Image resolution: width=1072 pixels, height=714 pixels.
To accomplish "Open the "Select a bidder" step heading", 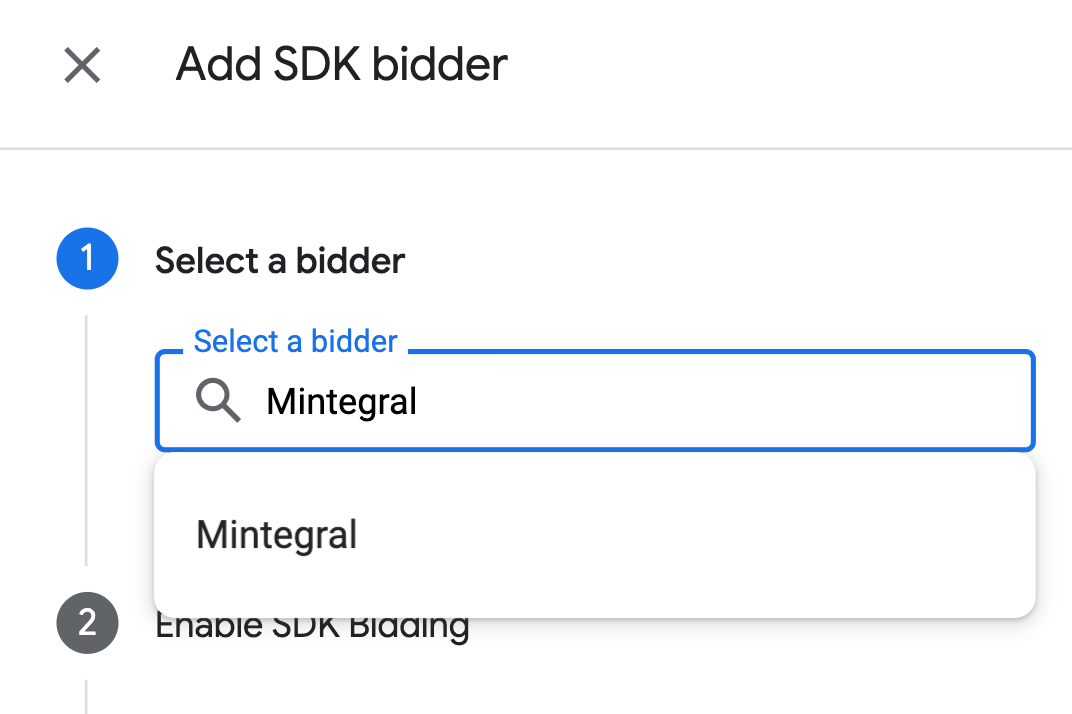I will [x=280, y=261].
